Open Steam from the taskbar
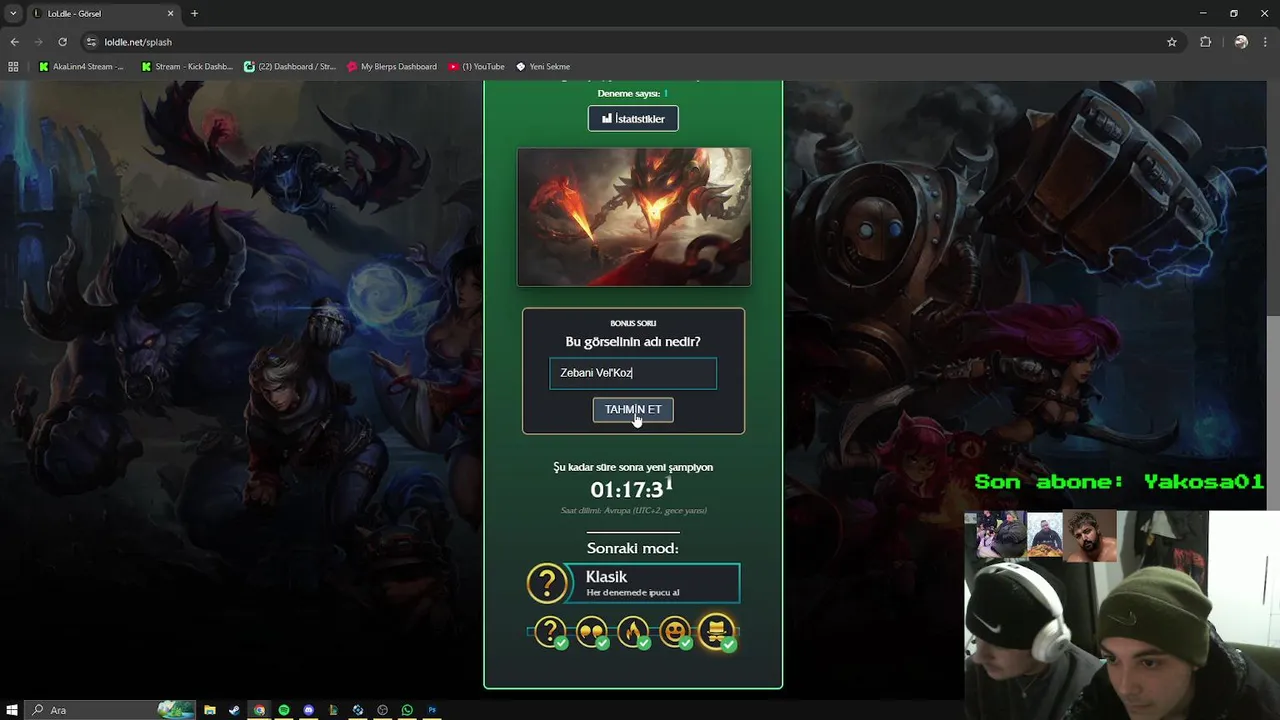Screen dimensions: 1280x720 click(x=234, y=710)
